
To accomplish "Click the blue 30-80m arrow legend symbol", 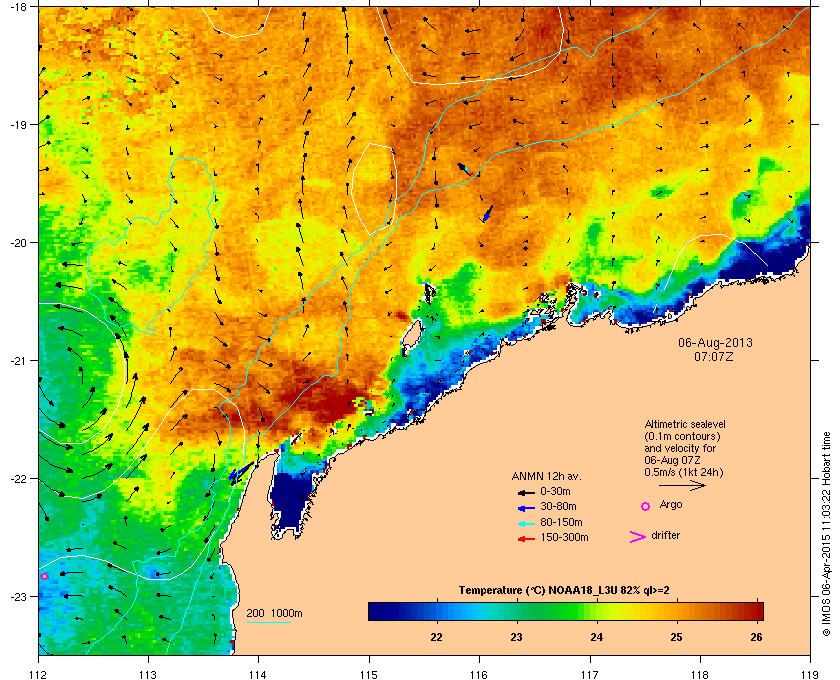I will tap(526, 508).
